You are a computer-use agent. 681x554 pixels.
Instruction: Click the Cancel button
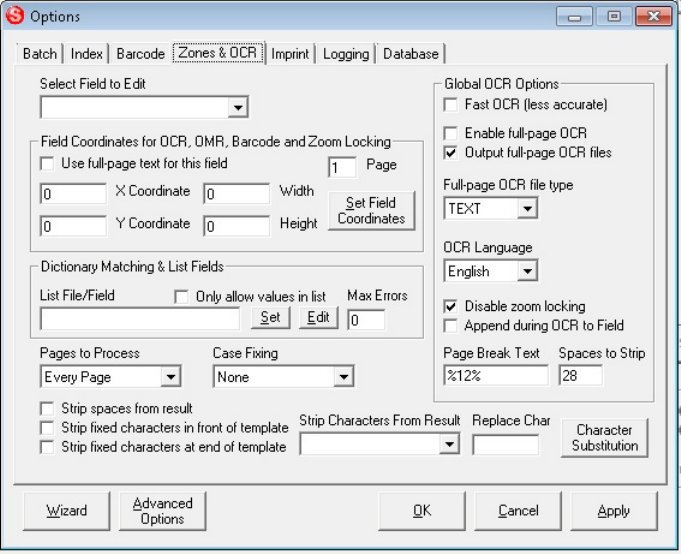[x=518, y=511]
